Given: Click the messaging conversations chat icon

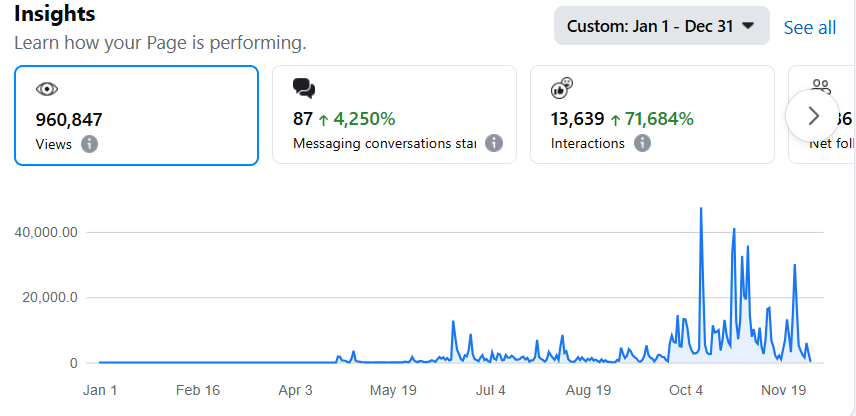Looking at the screenshot, I should tap(304, 89).
